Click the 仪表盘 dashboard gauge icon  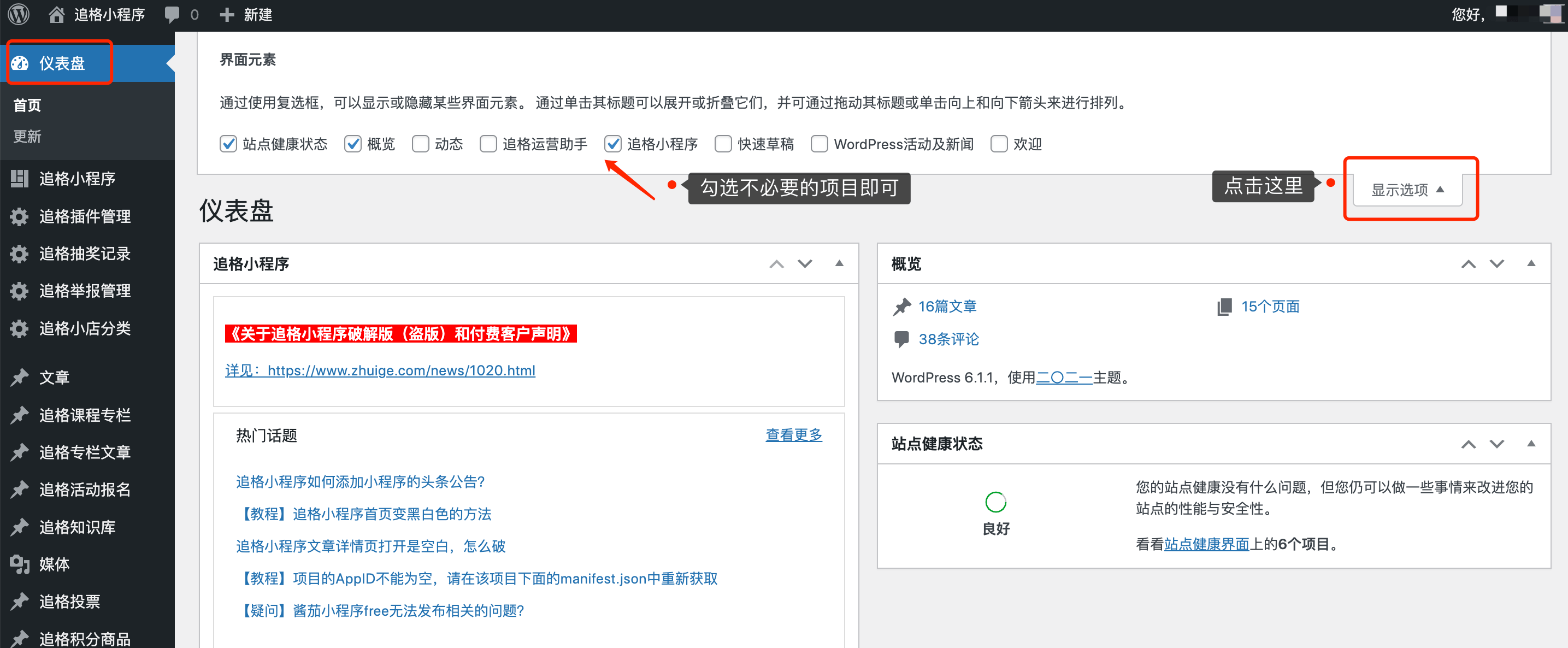tap(20, 63)
